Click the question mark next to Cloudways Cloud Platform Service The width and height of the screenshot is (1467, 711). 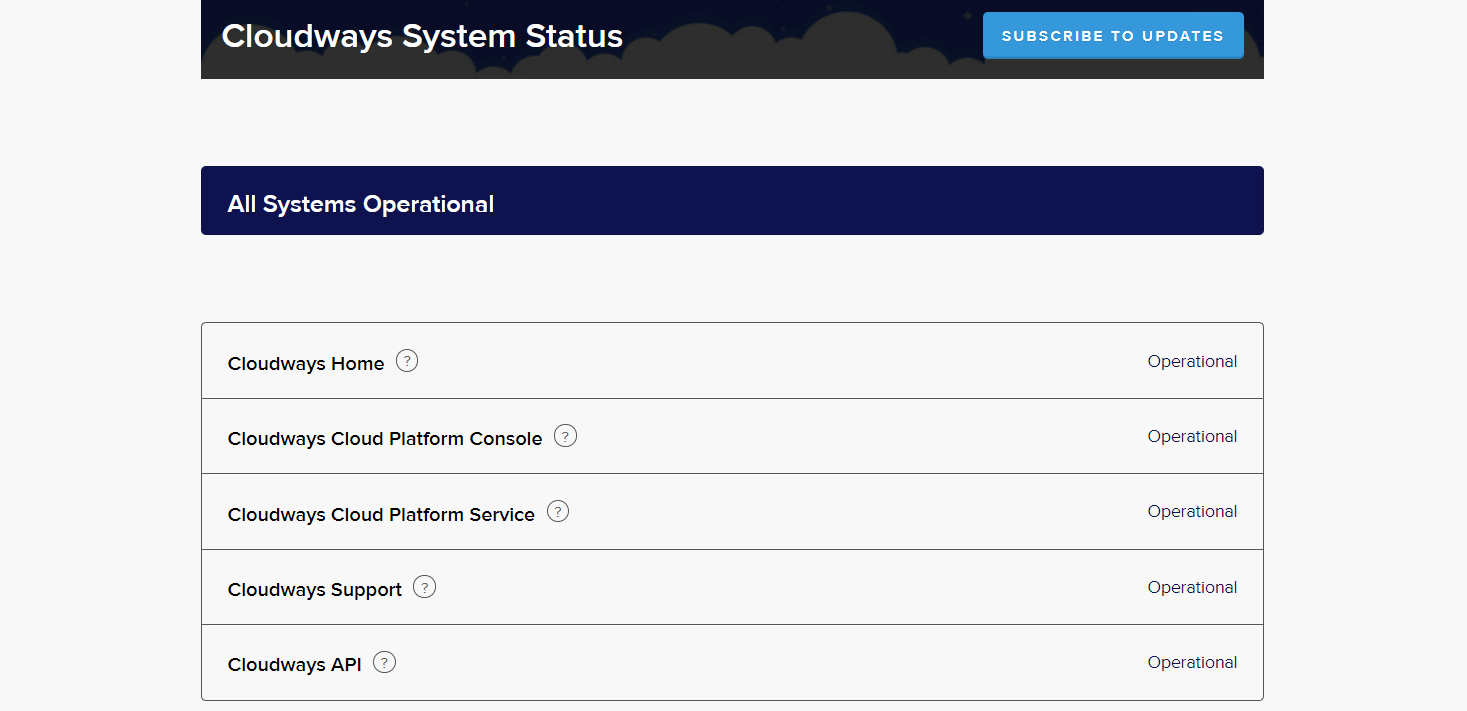(558, 511)
